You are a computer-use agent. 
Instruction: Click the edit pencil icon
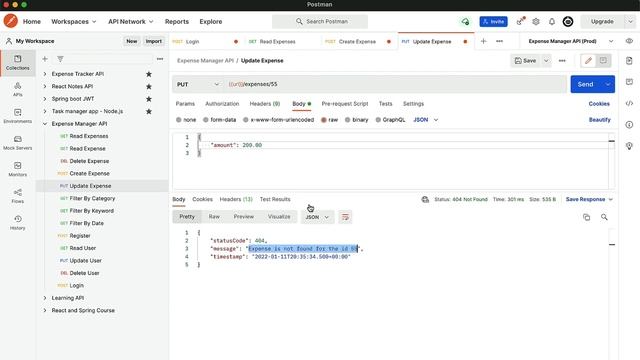coord(588,61)
